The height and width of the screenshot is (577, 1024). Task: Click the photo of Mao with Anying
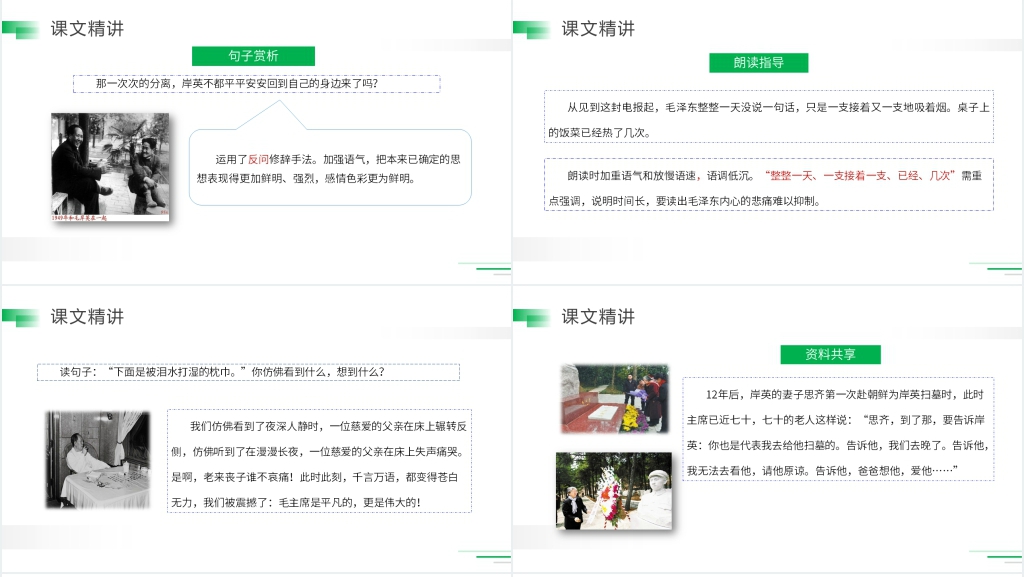click(110, 168)
